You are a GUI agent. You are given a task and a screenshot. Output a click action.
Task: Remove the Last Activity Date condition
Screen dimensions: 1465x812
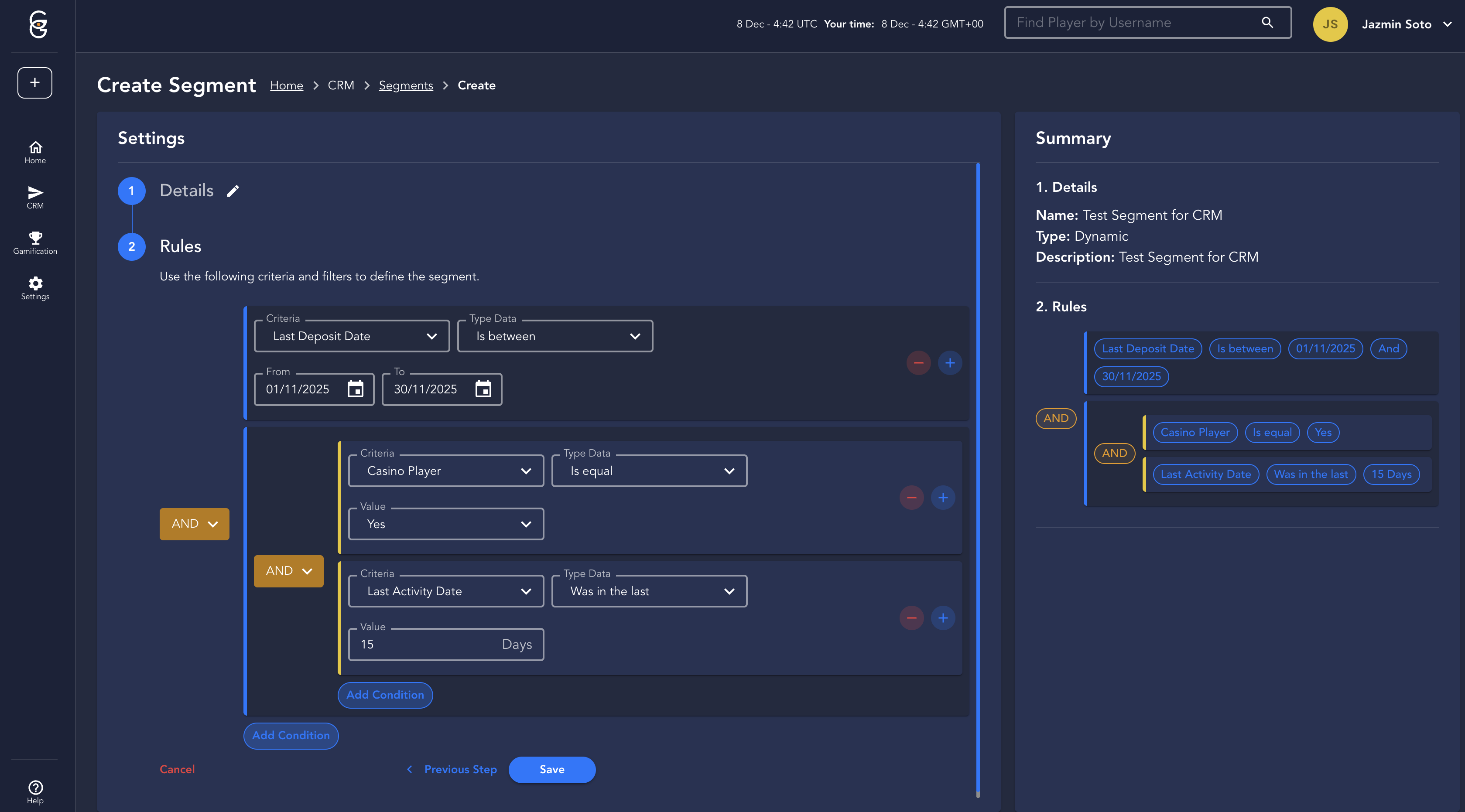(x=911, y=618)
